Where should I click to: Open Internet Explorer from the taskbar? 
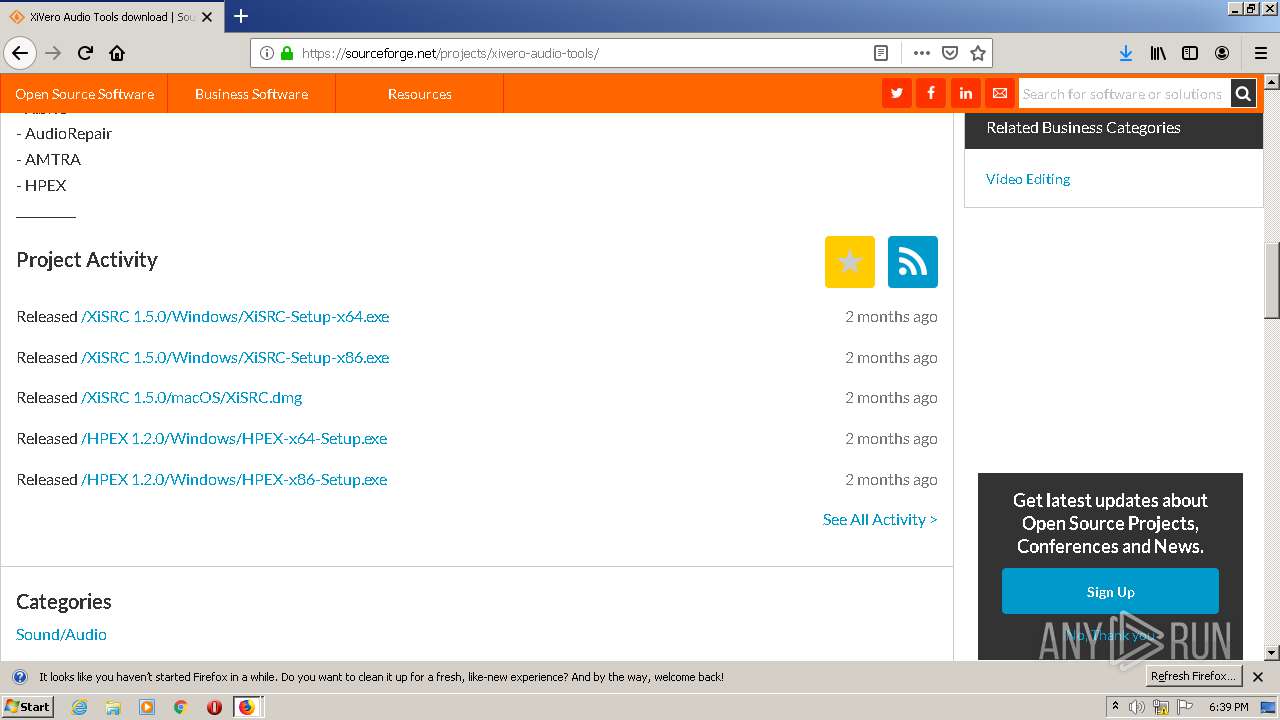79,707
